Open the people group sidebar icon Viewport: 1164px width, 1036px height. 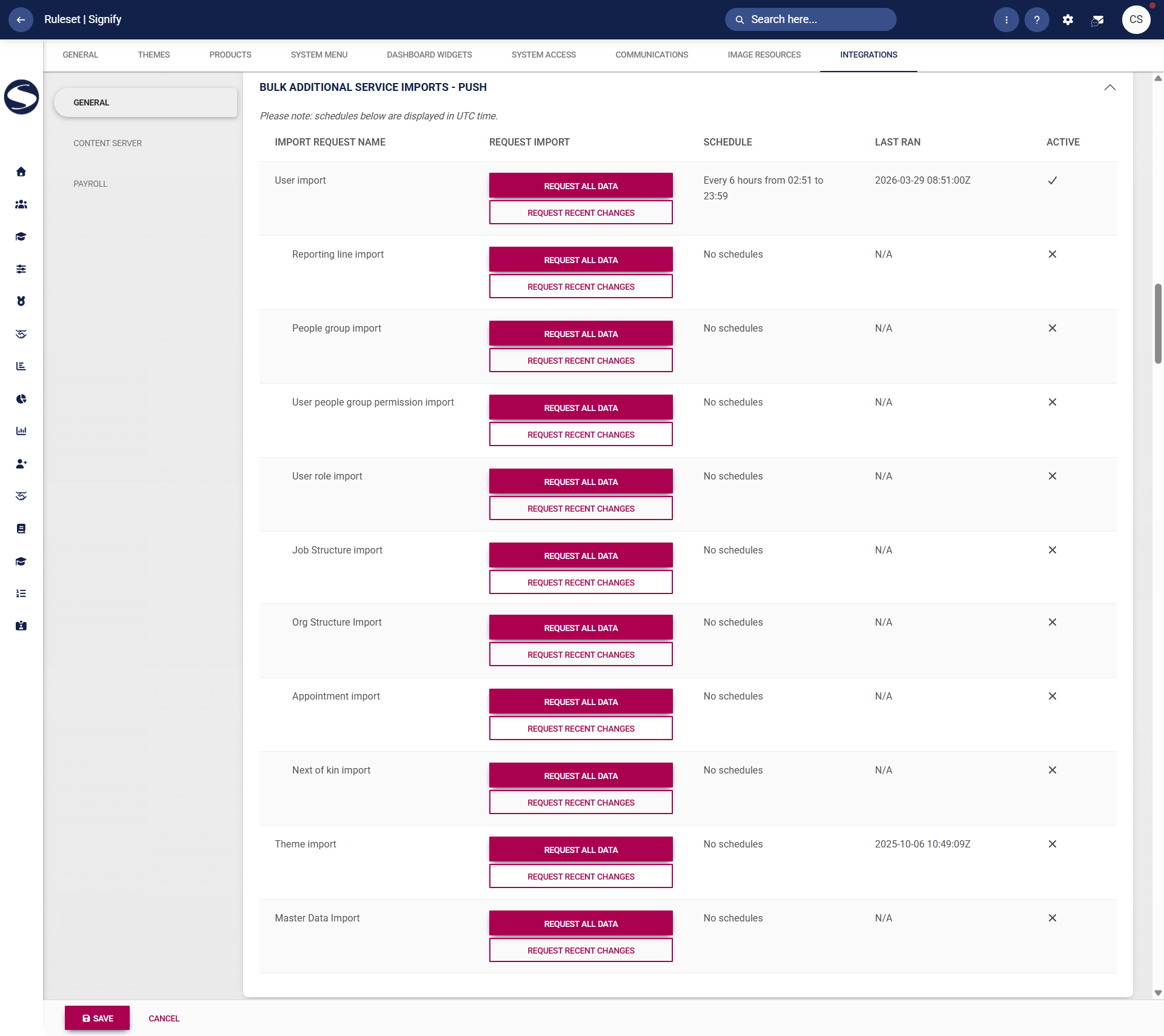click(21, 204)
